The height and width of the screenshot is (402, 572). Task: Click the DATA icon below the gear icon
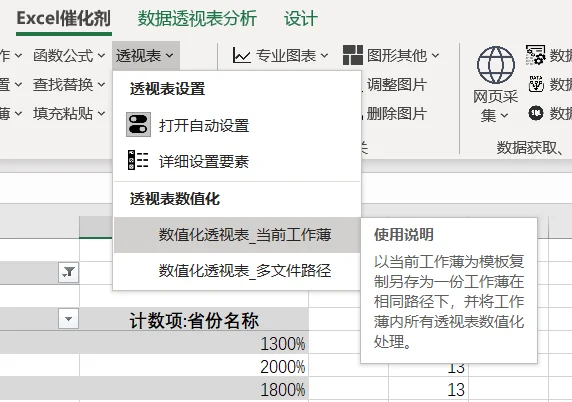coord(536,84)
